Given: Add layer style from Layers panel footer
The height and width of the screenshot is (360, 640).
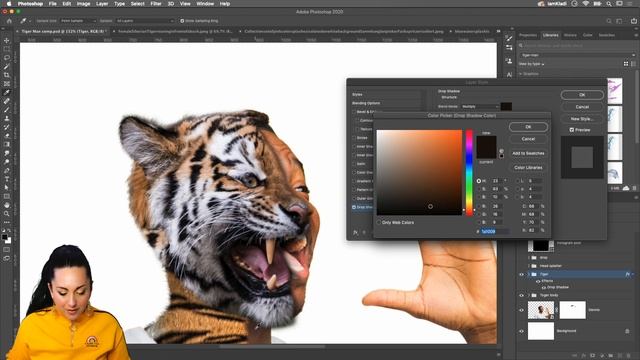Looking at the screenshot, I should click(x=584, y=356).
